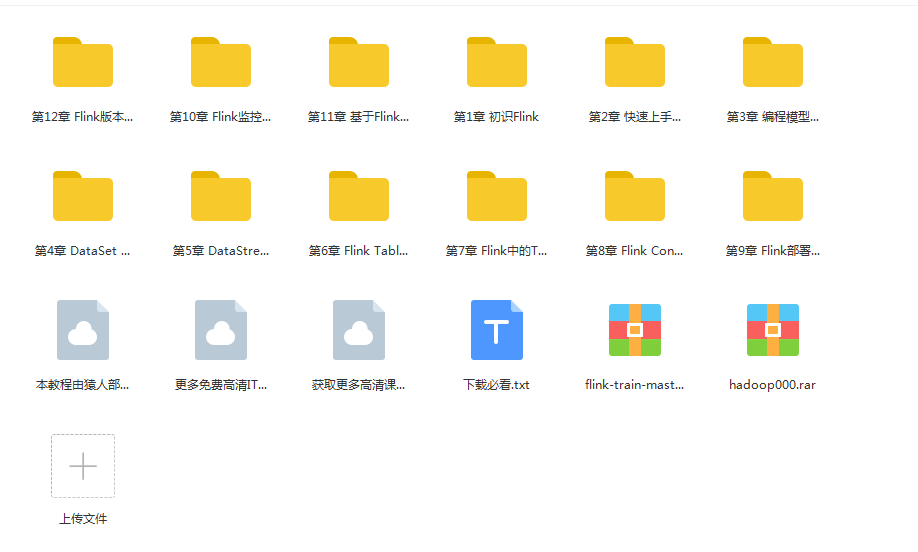Select the 第11章 基于Flink folder icon
The height and width of the screenshot is (552, 918).
pyautogui.click(x=359, y=63)
